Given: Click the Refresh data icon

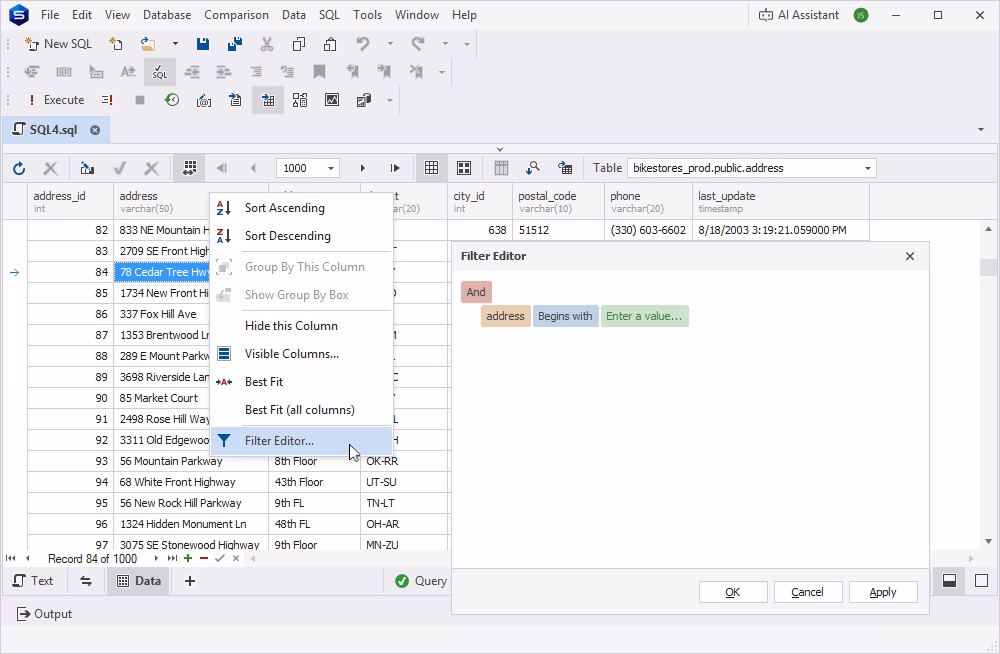Looking at the screenshot, I should [x=19, y=168].
